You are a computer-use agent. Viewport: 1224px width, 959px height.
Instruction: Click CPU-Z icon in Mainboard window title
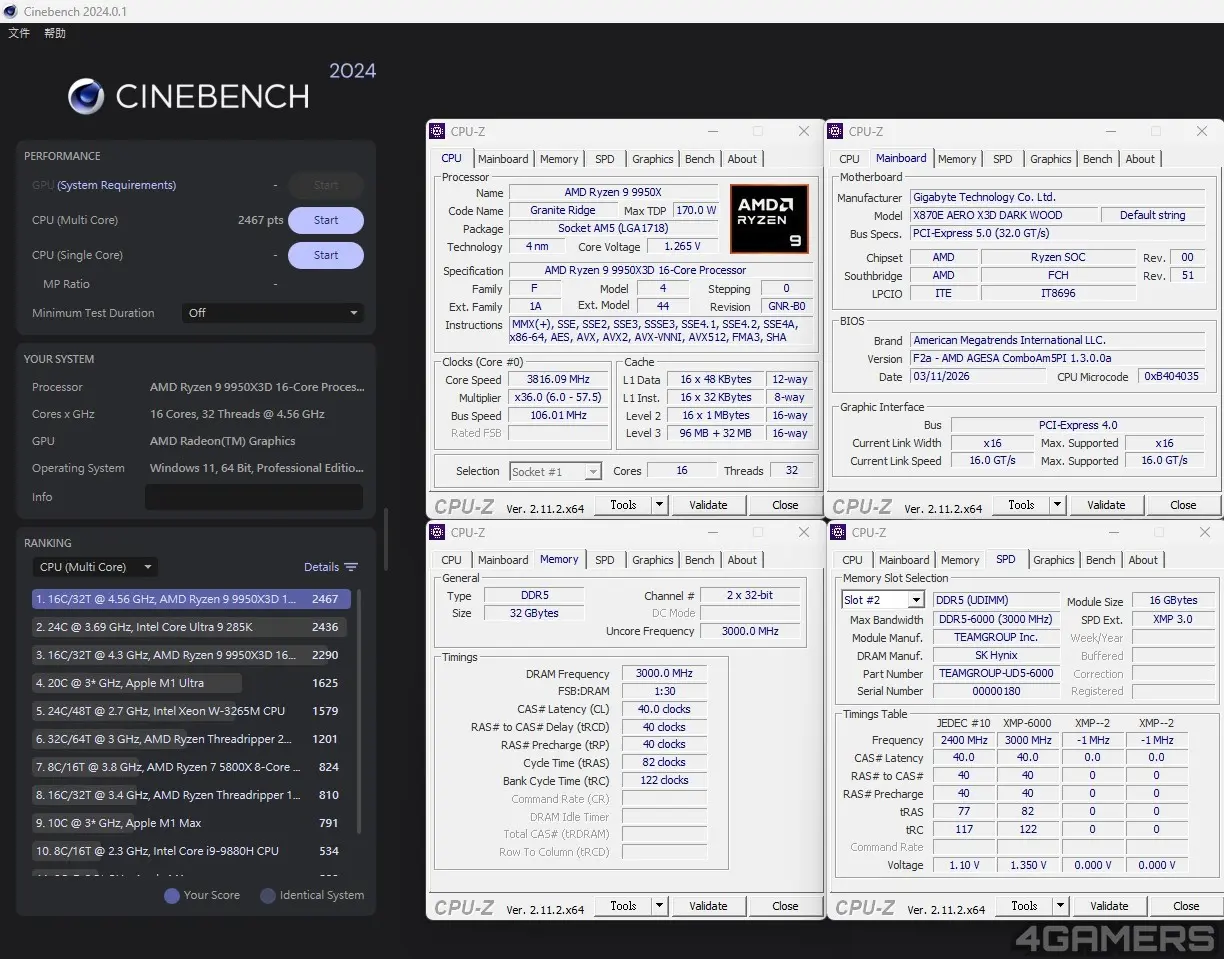coord(835,131)
